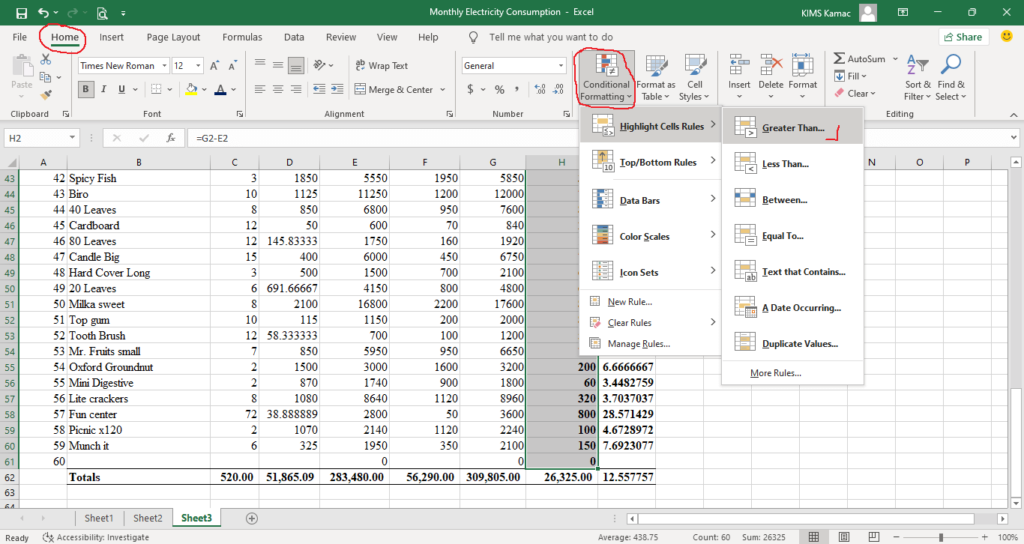
Task: Cut selection with the scissors icon
Action: (x=46, y=59)
